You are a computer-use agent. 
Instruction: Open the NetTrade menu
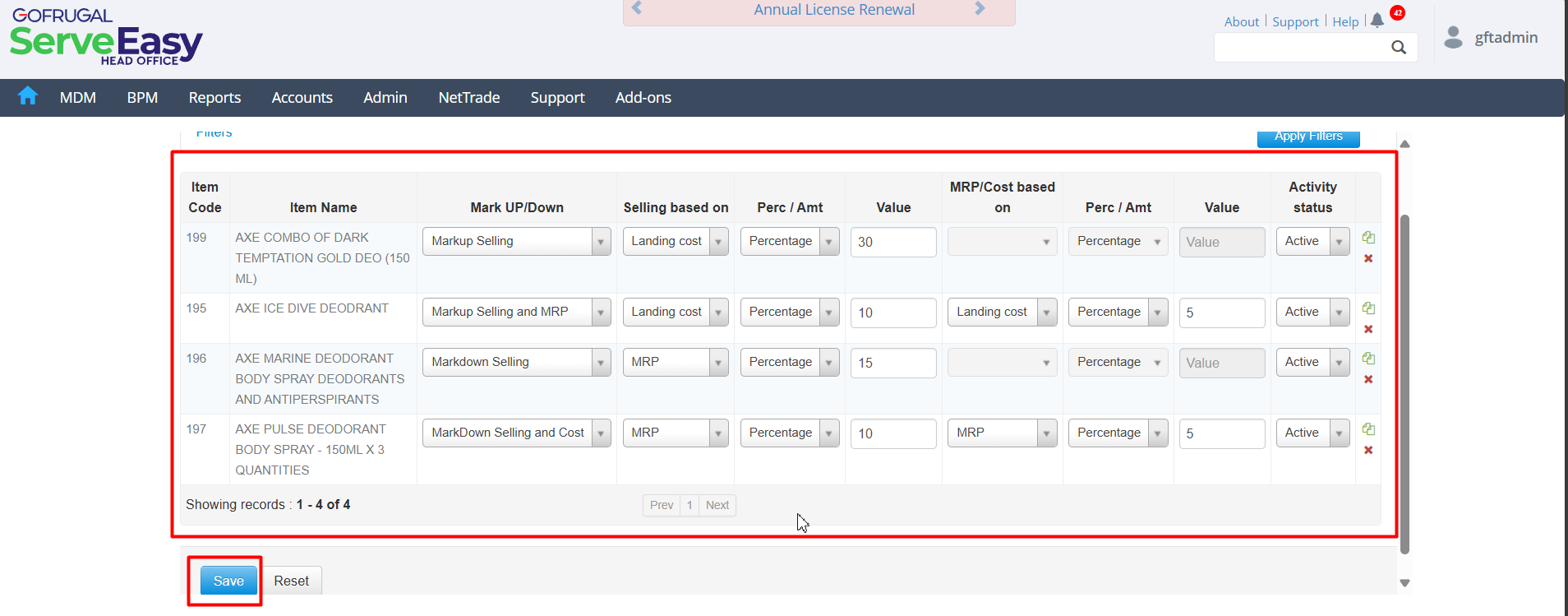469,97
